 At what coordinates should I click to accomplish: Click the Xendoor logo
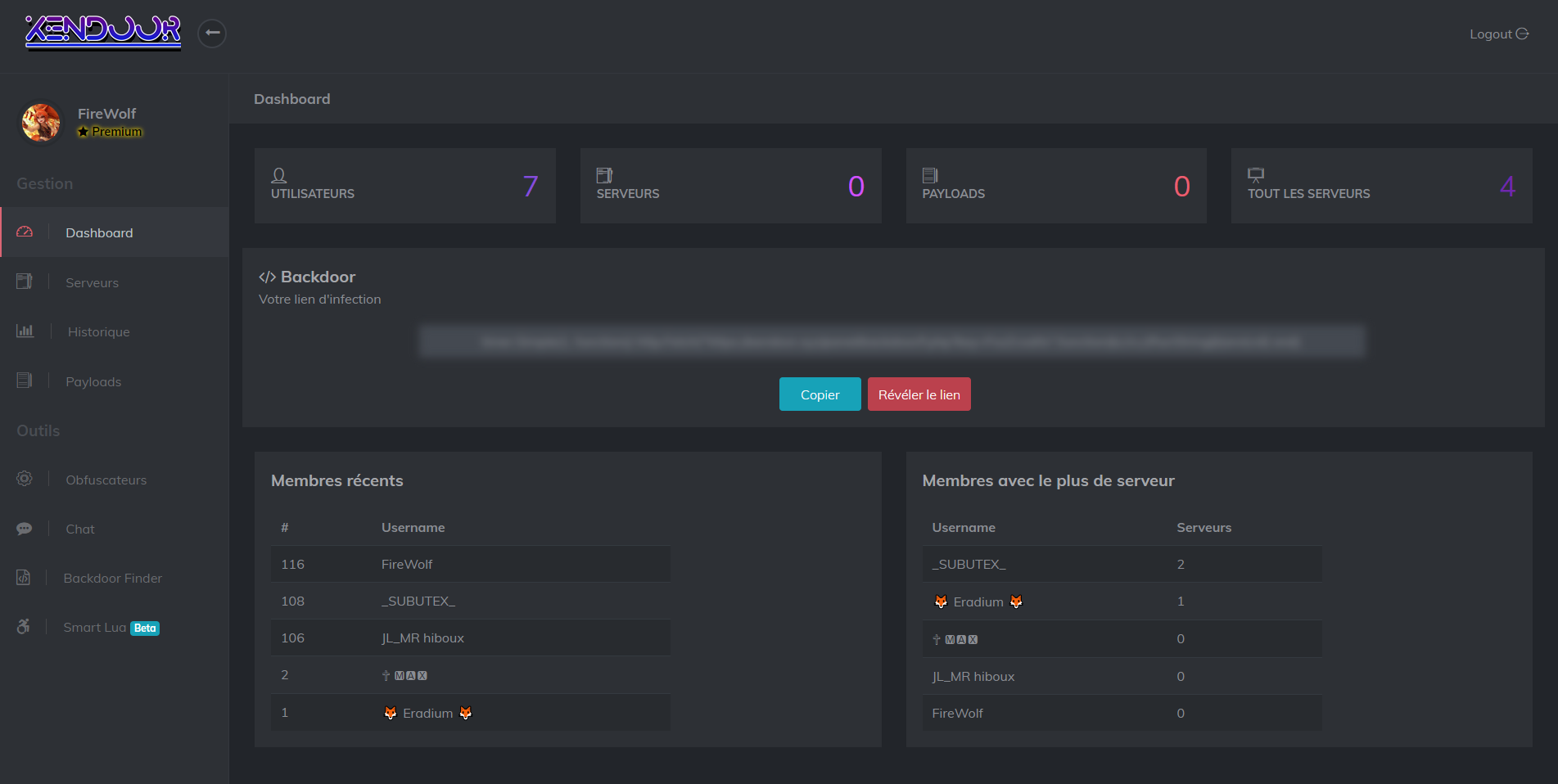(x=103, y=33)
